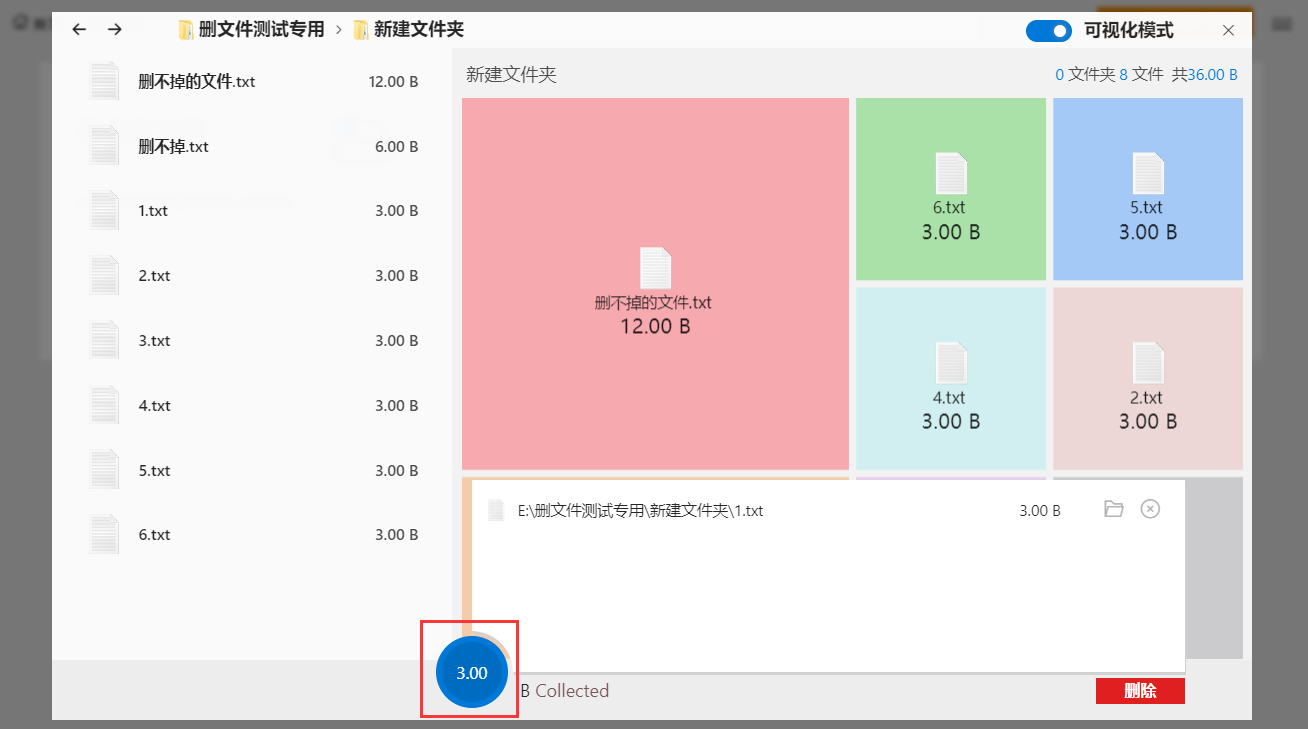This screenshot has height=729, width=1308.
Task: Select 4.txt in file list
Action: pyautogui.click(x=252, y=406)
